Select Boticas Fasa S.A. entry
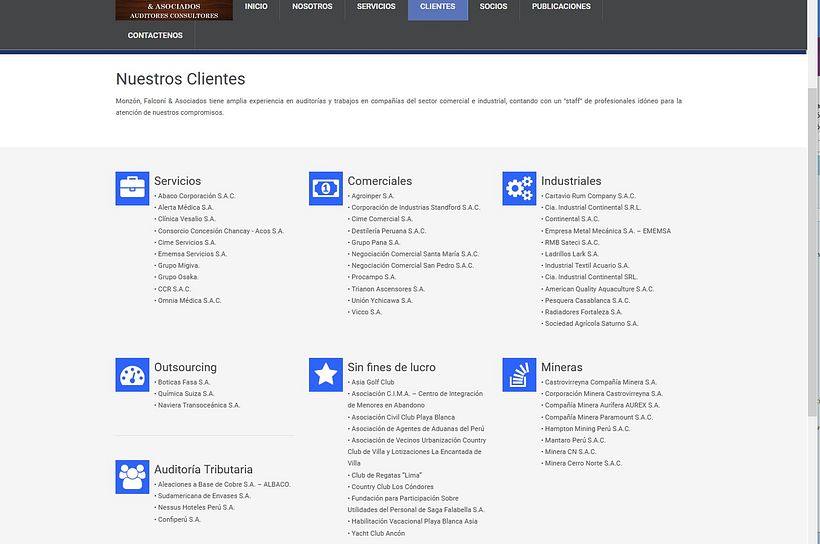820x544 pixels. tap(184, 382)
